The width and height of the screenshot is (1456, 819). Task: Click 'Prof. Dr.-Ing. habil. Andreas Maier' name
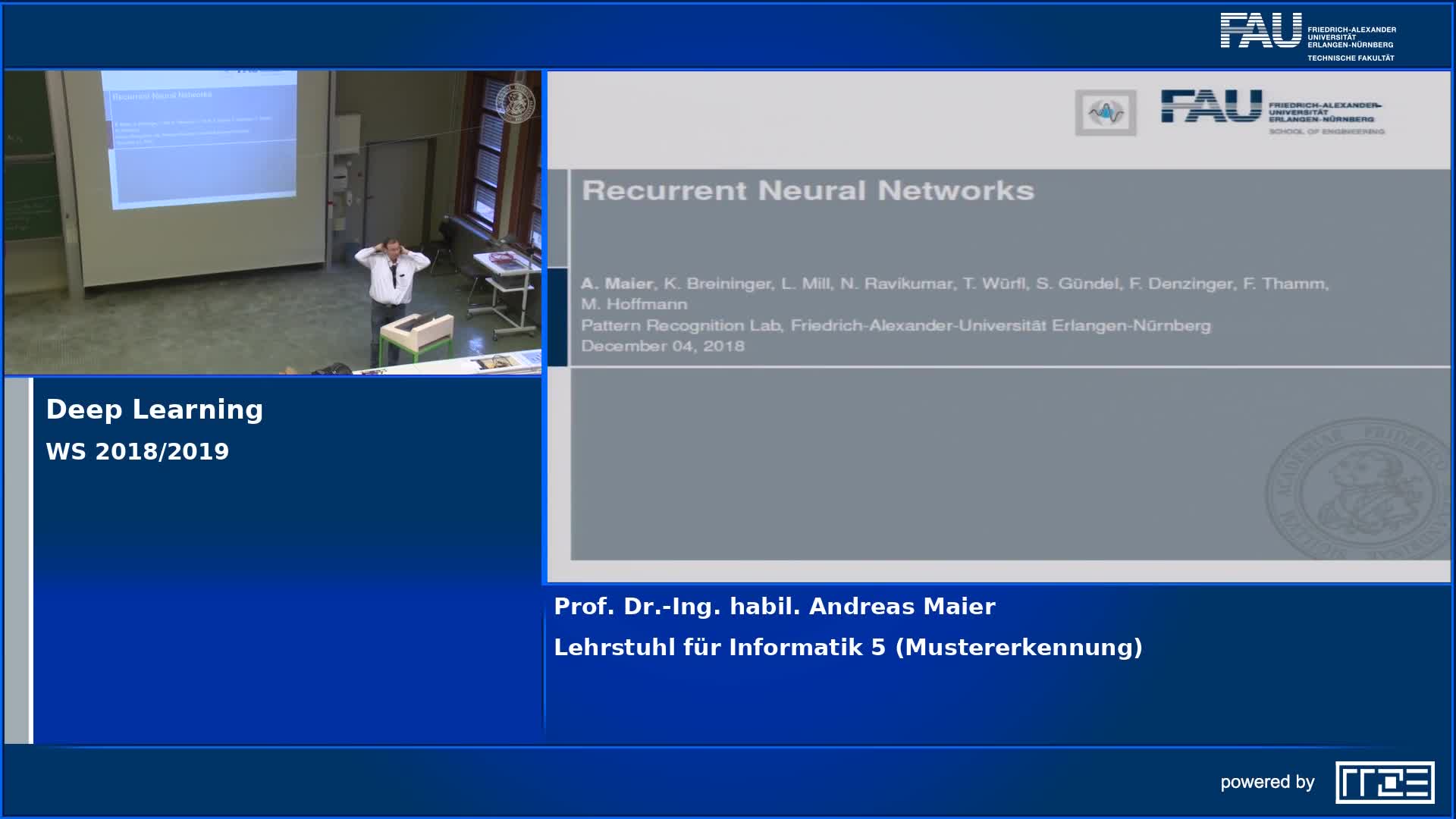774,607
